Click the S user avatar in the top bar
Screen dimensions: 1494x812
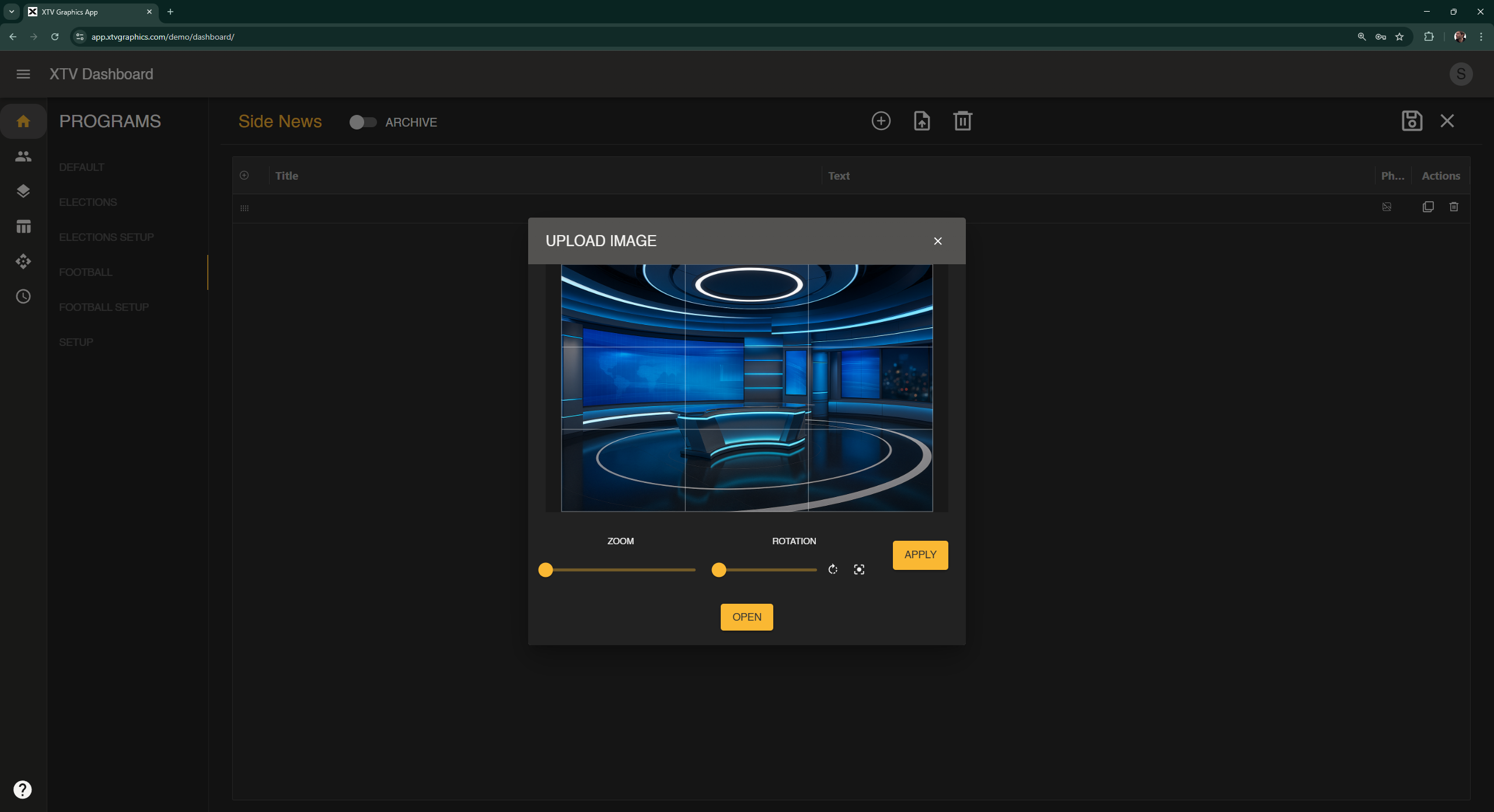coord(1461,74)
